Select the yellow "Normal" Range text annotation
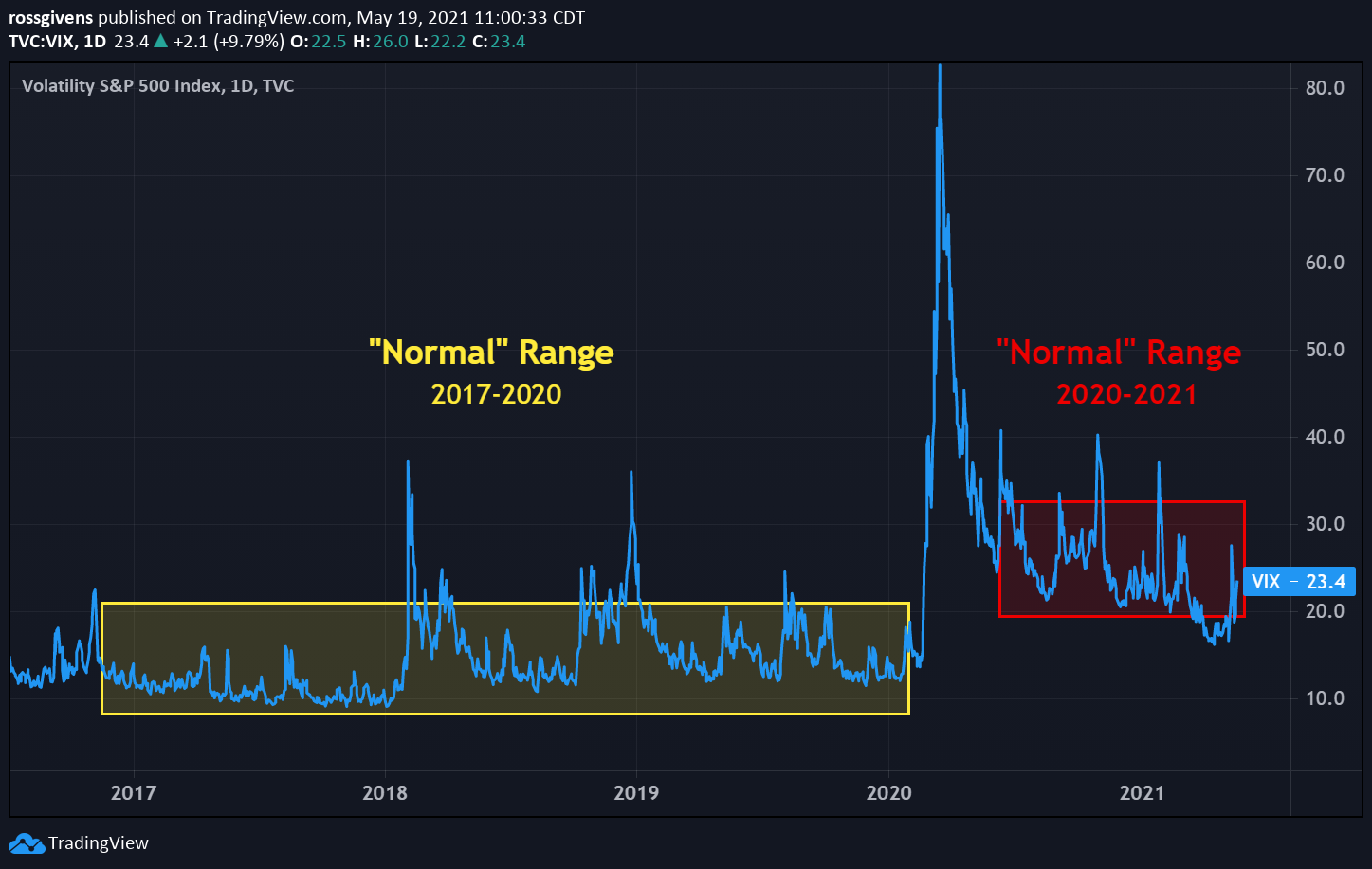This screenshot has height=869, width=1372. pos(491,353)
